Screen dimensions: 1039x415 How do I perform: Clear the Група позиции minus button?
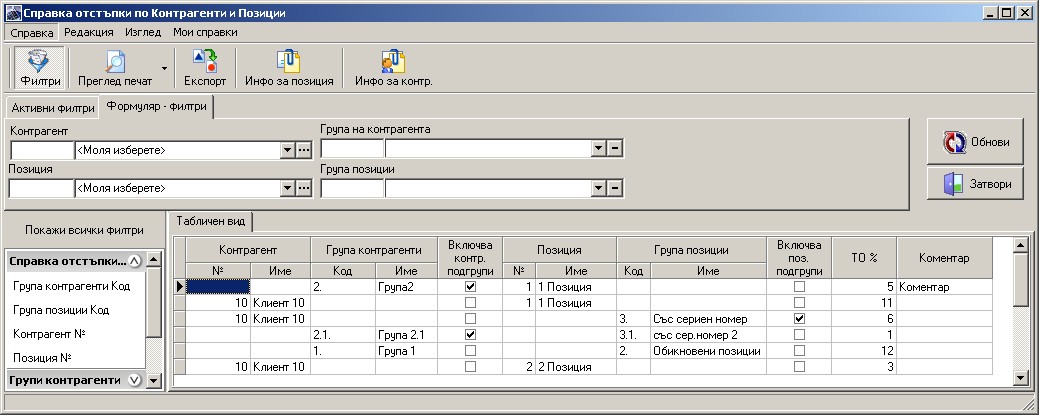tap(615, 189)
